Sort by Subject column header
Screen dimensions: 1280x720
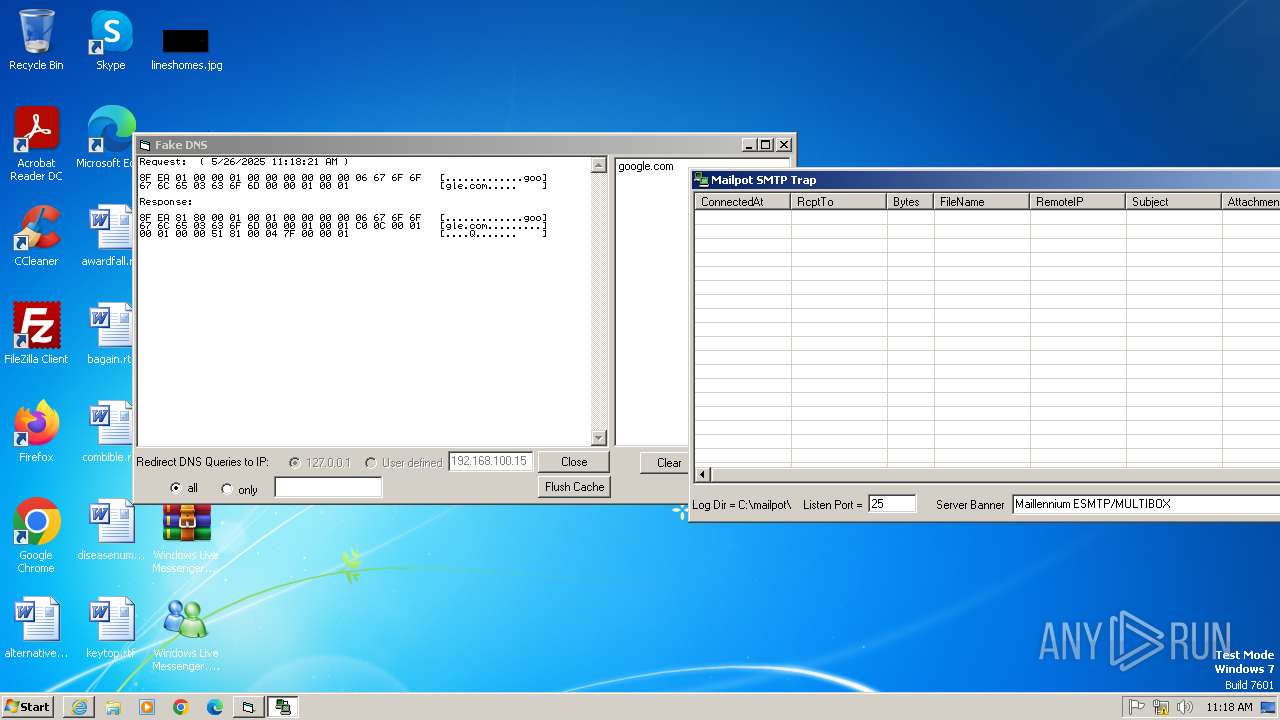coord(1174,201)
